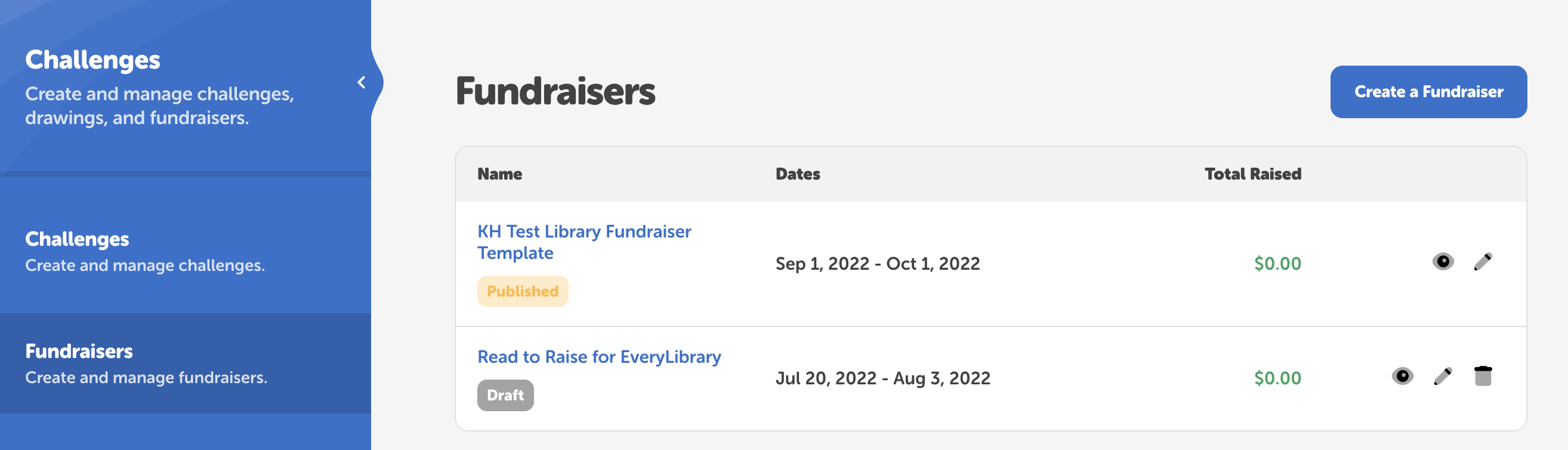The height and width of the screenshot is (450, 1568).
Task: Click the Published status badge
Action: click(522, 291)
